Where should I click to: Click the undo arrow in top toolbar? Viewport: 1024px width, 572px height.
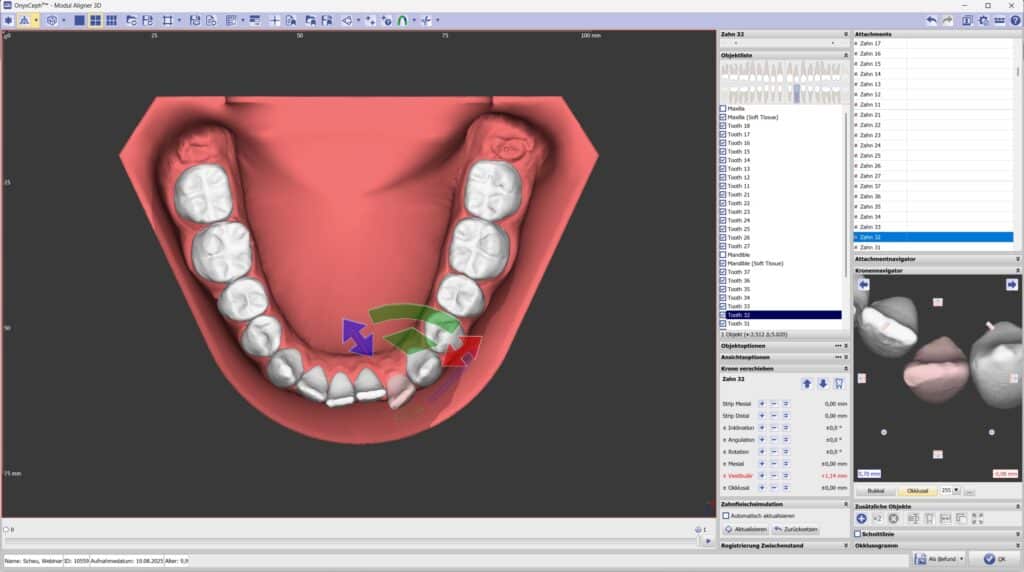pyautogui.click(x=933, y=20)
